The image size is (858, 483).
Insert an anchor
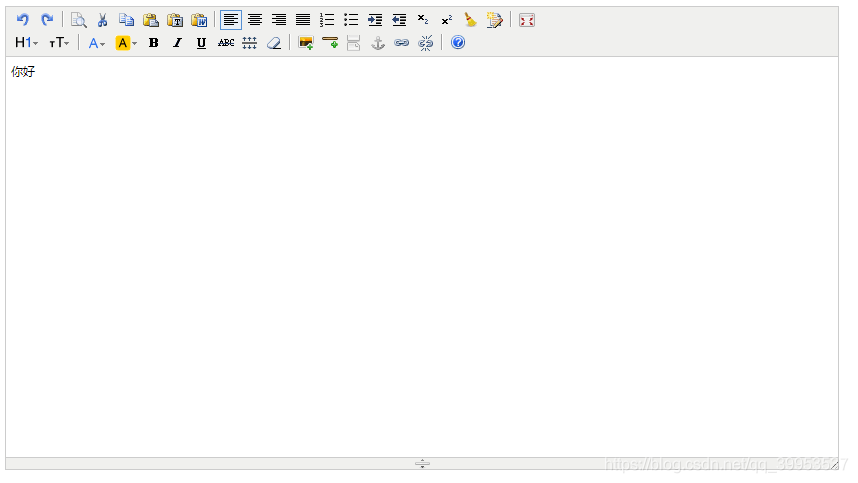[378, 43]
